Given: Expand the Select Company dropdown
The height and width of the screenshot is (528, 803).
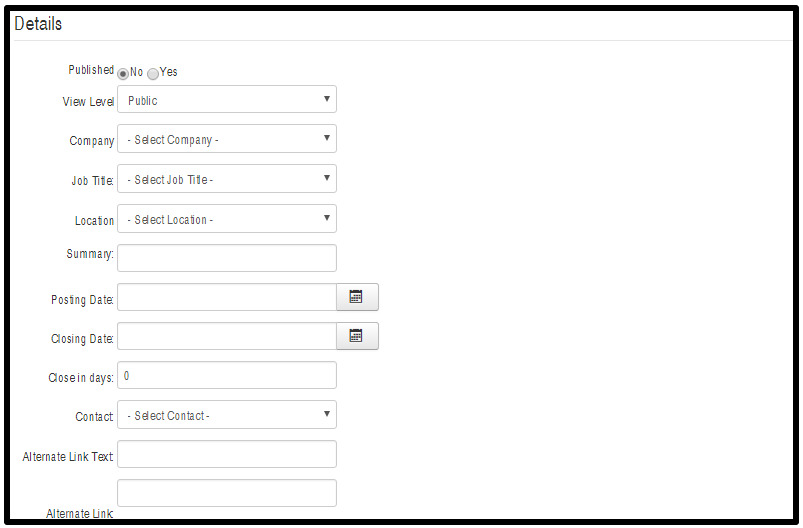Looking at the screenshot, I should tap(227, 139).
